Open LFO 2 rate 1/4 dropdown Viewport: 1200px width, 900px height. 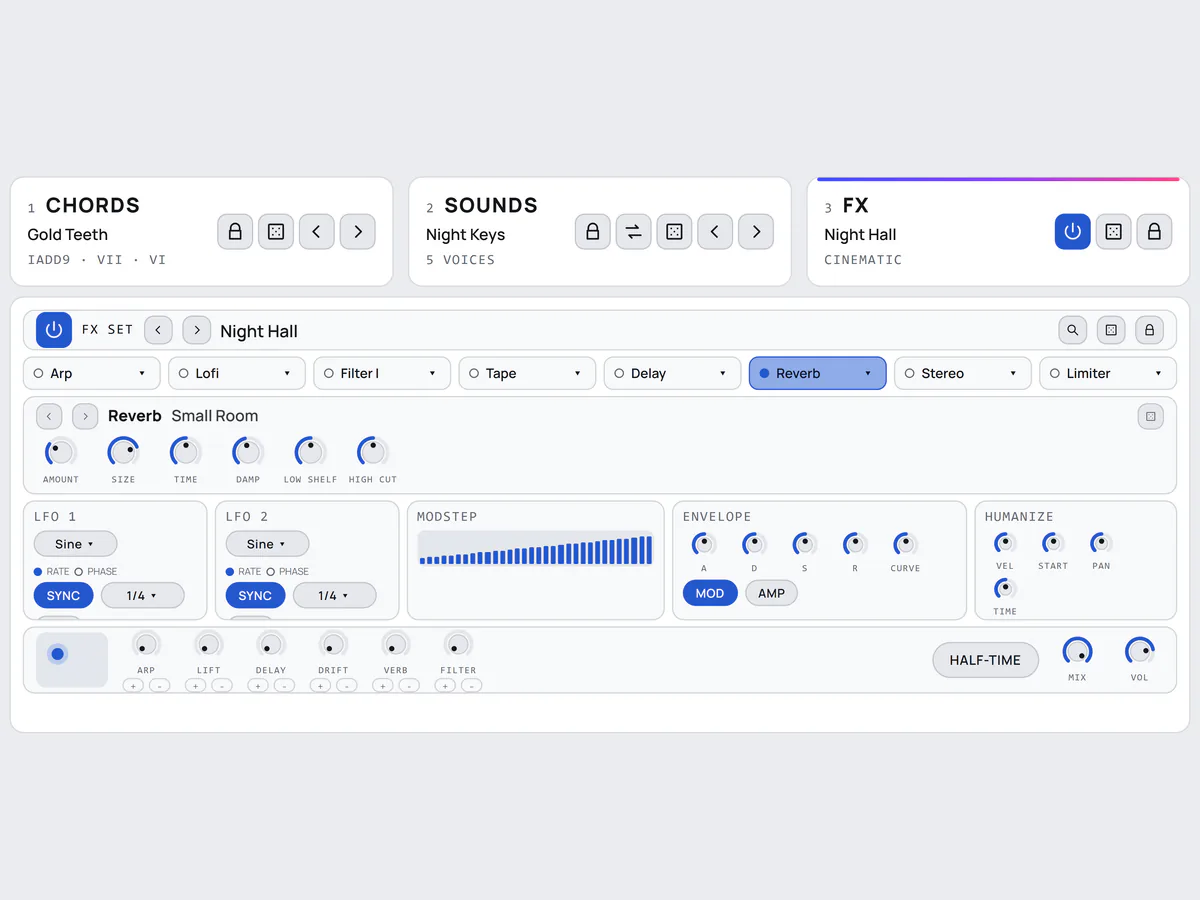(x=334, y=595)
